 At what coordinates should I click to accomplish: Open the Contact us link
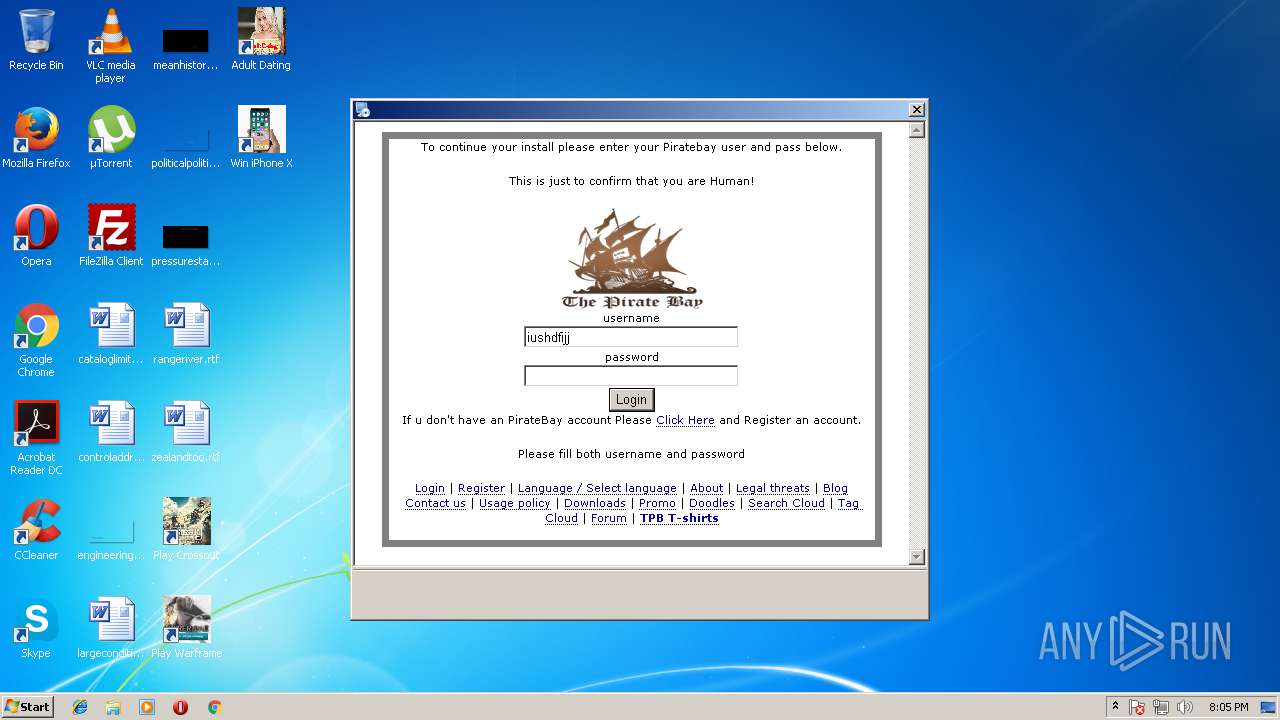tap(435, 503)
